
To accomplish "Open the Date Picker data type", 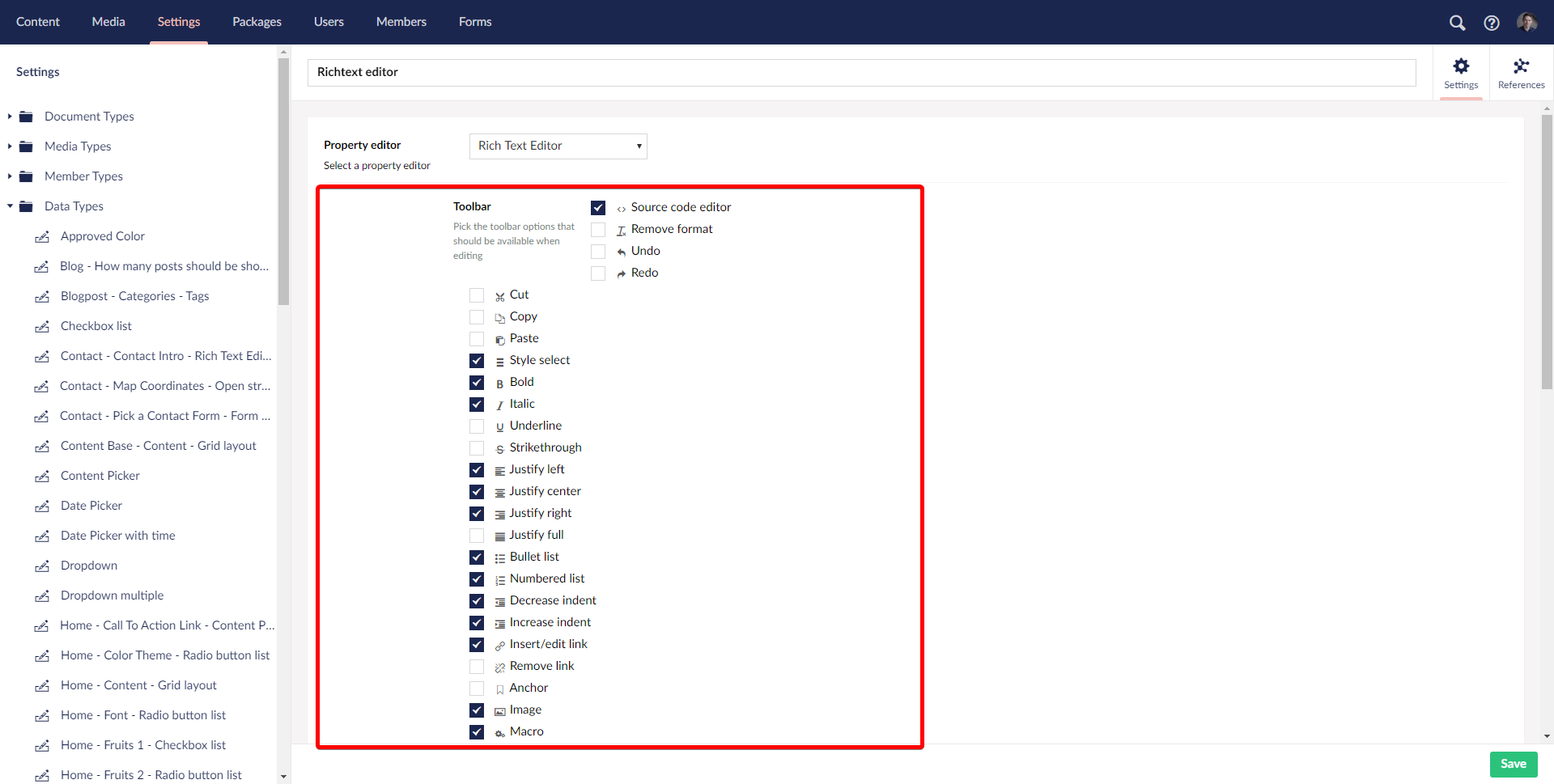I will point(91,505).
